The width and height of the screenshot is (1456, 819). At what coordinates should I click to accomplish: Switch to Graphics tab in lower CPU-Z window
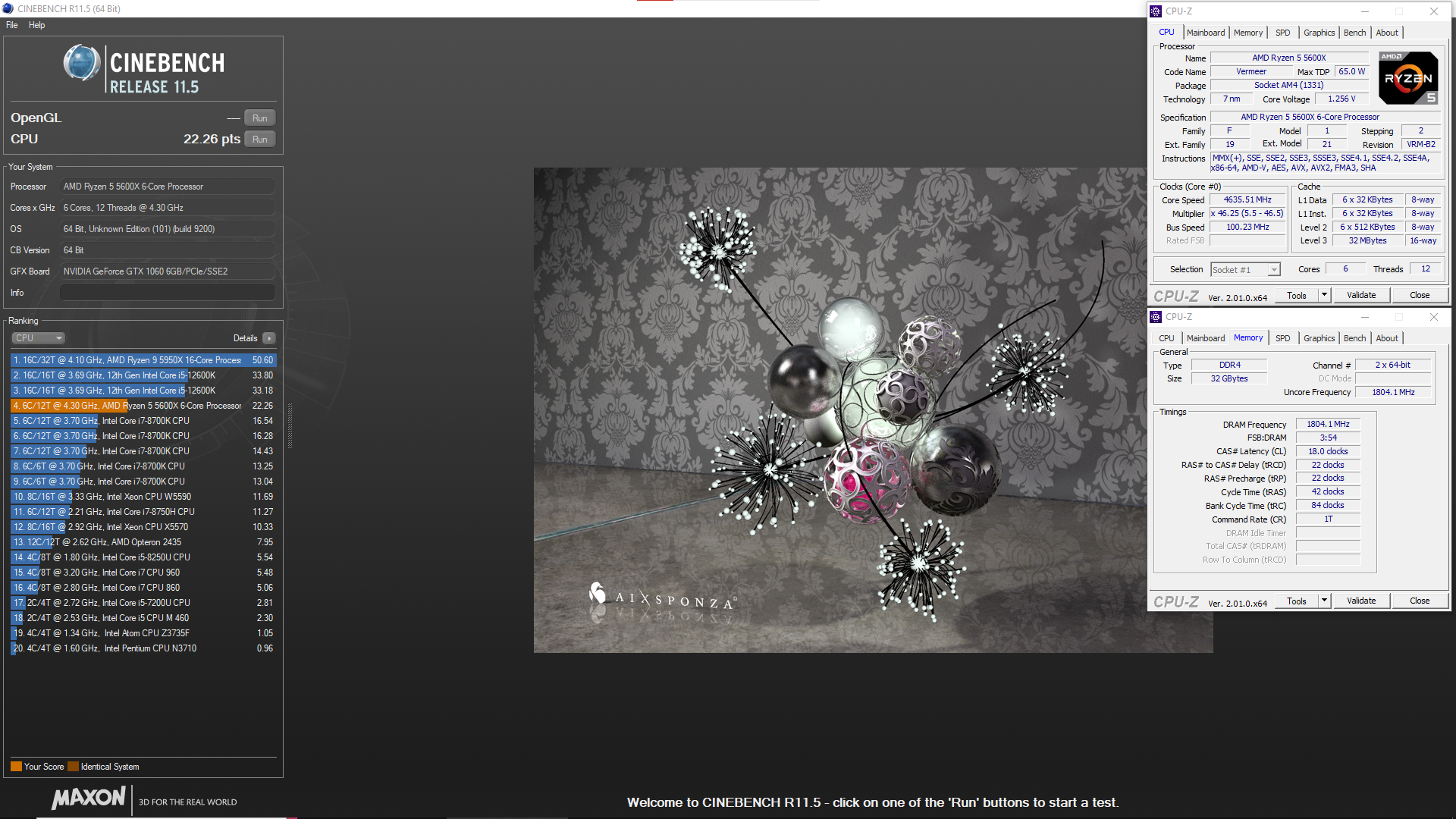pyautogui.click(x=1319, y=338)
